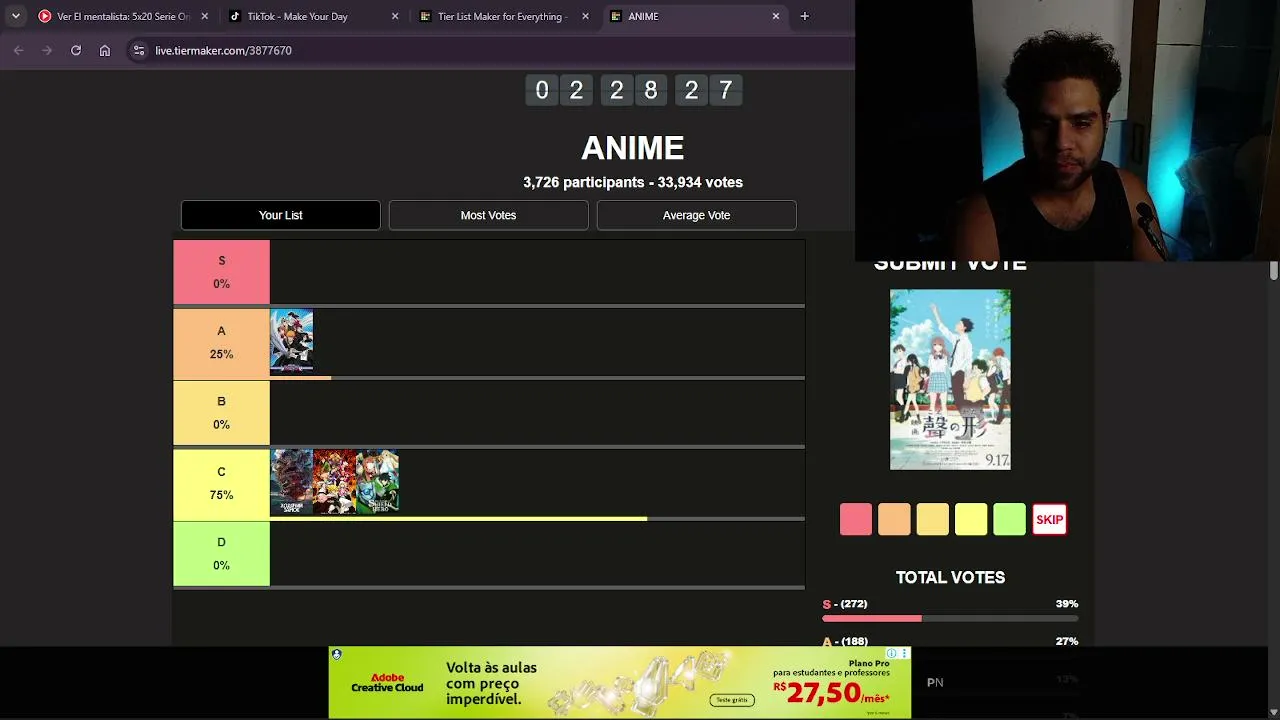Close the TikTok tab
This screenshot has height=720, width=1280.
[x=395, y=16]
